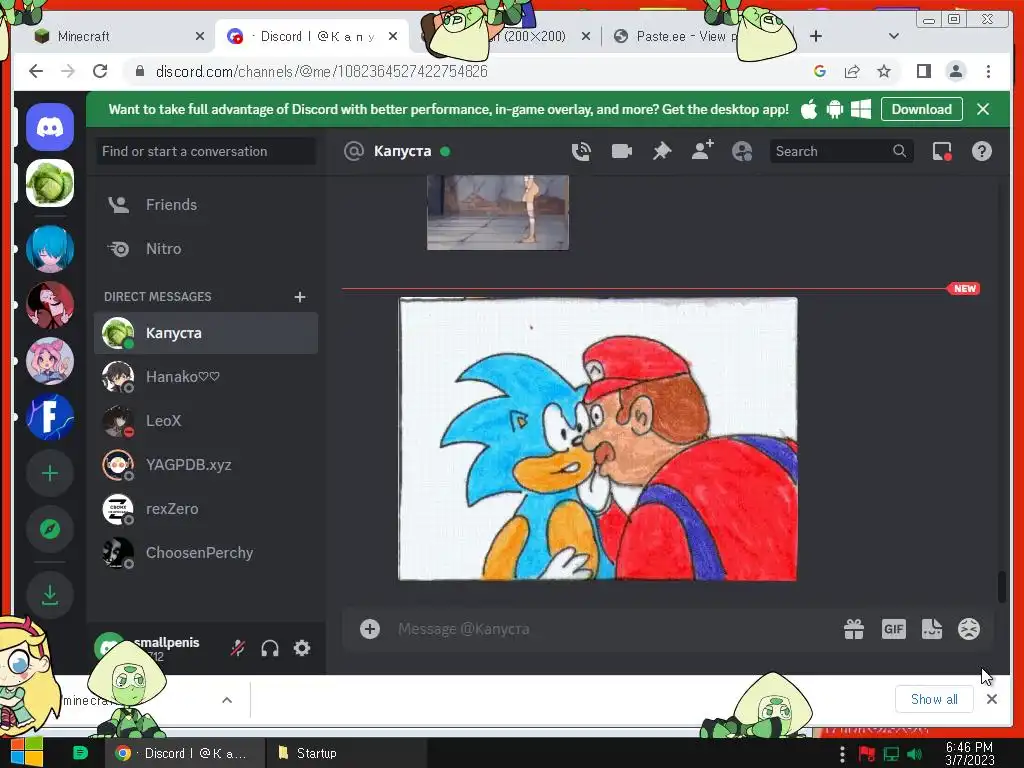Click the Download desktop app button
This screenshot has height=768, width=1024.
tap(921, 109)
